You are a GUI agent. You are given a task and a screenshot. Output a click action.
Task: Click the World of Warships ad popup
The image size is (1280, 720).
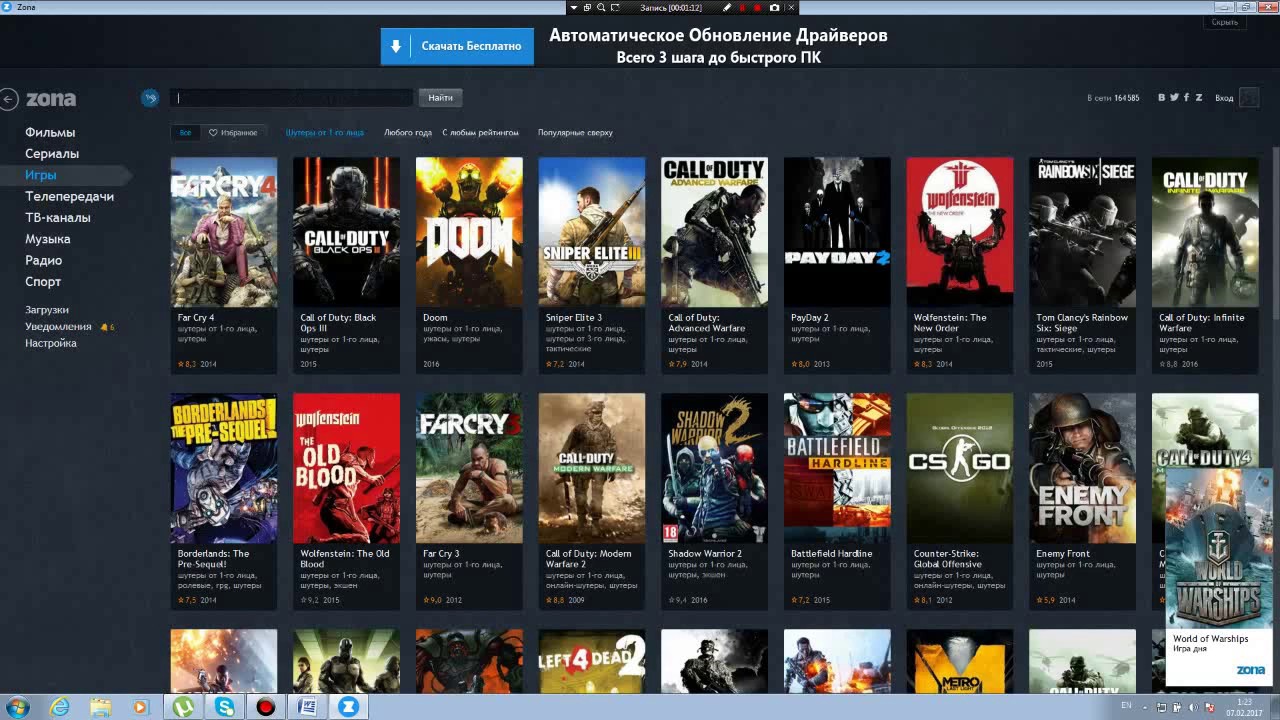coord(1218,576)
